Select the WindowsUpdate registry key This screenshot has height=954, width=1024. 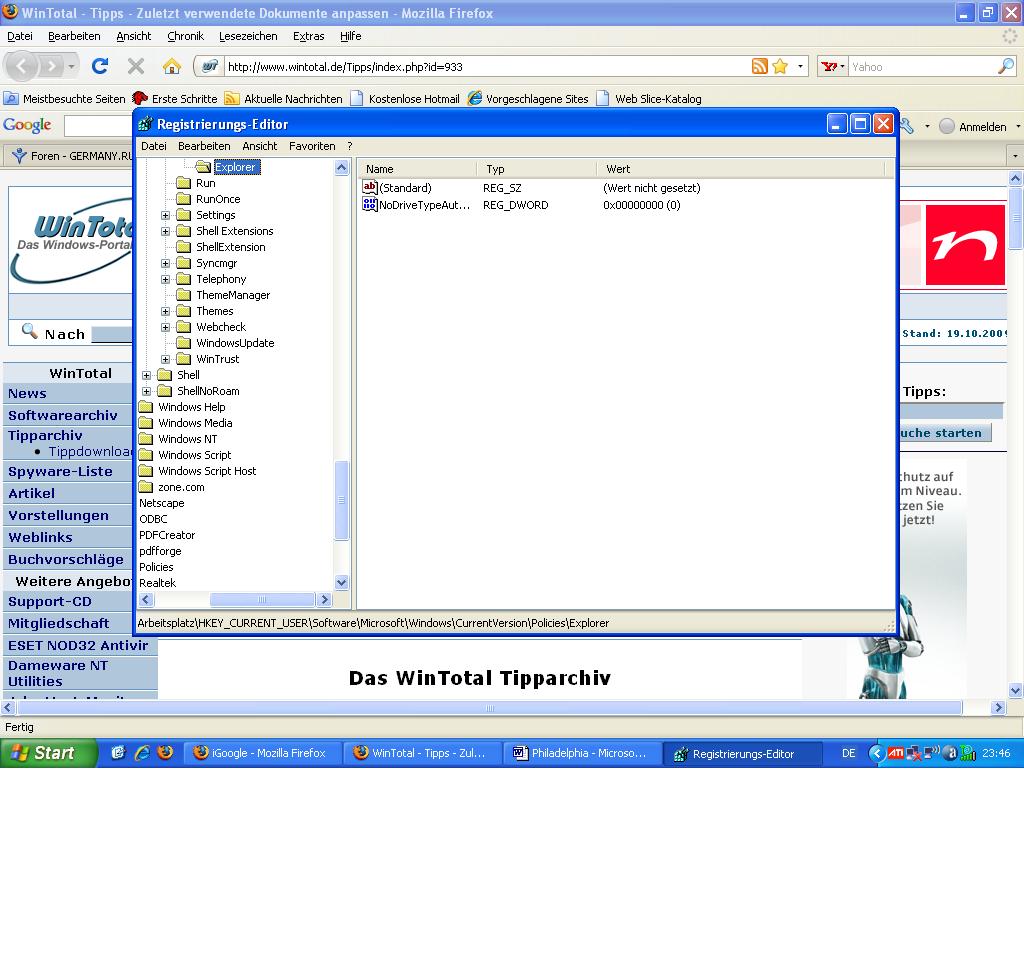pyautogui.click(x=226, y=343)
